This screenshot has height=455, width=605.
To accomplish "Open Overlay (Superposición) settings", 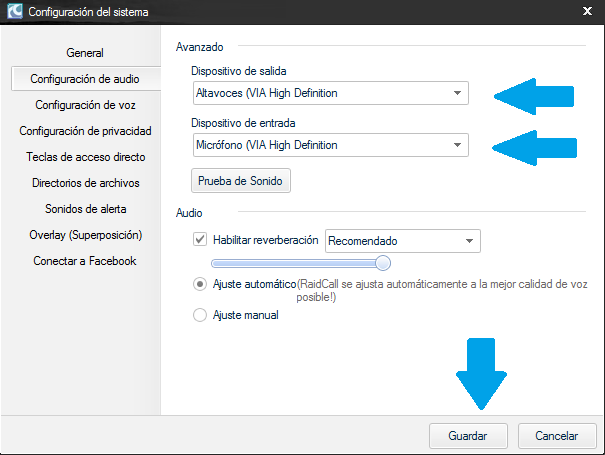I will click(x=85, y=235).
